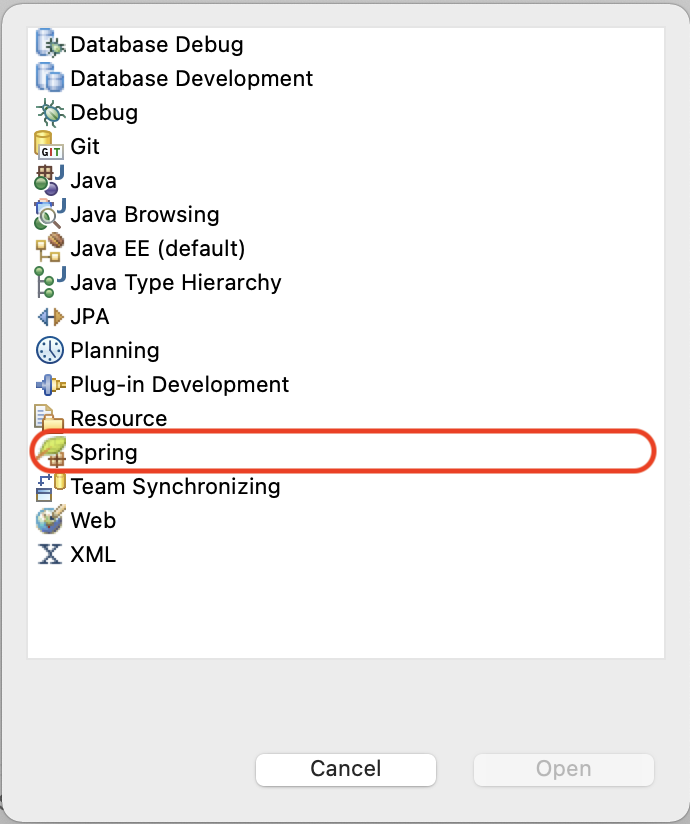690x824 pixels.
Task: Select "Java Type Hierarchy" label
Action: point(176,283)
